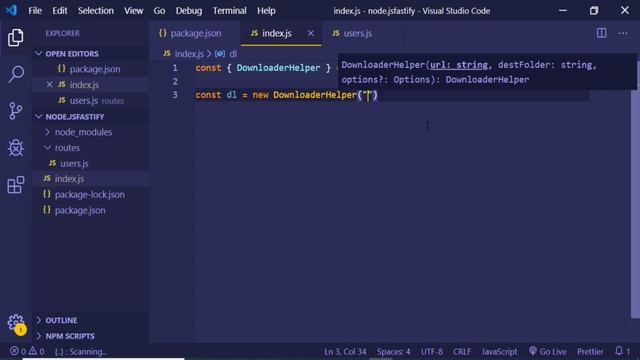Change end of line sequence CRLF
Screen dimensions: 640x360
tap(462, 351)
